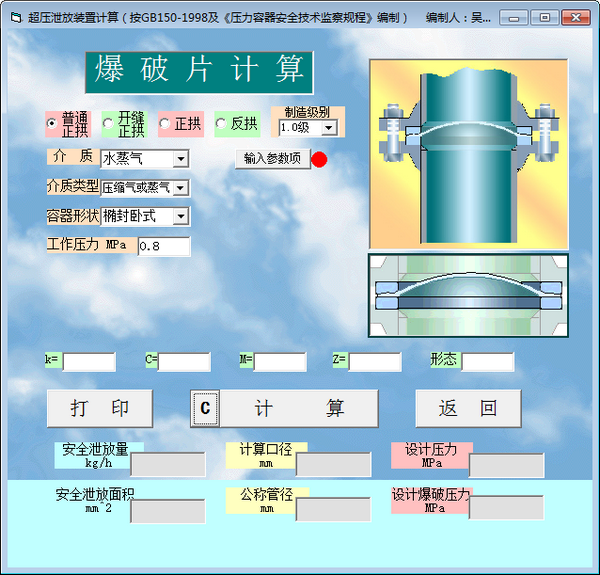This screenshot has height=575, width=600.
Task: Click the k= input field
Action: click(x=89, y=361)
